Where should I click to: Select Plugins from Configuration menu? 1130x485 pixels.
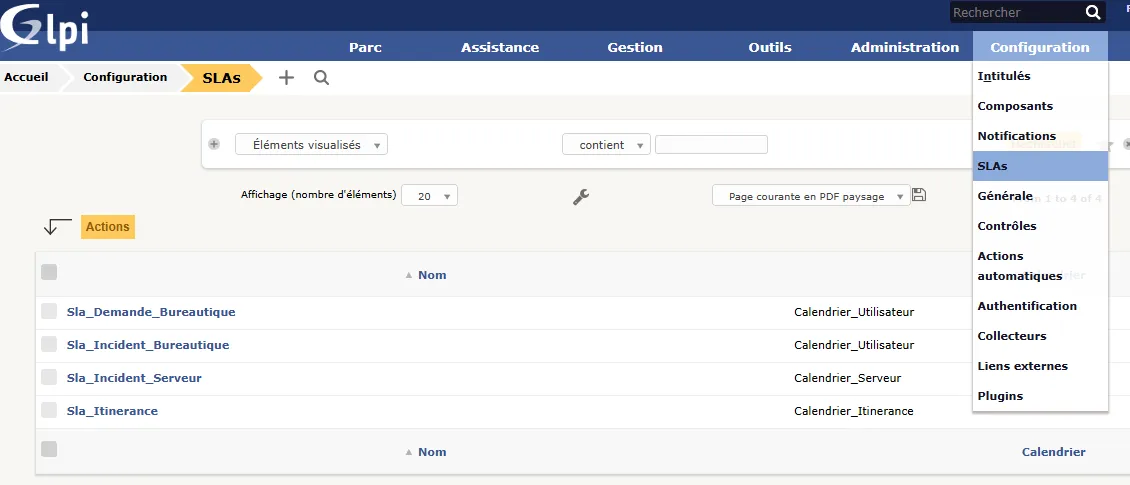click(x=1040, y=396)
